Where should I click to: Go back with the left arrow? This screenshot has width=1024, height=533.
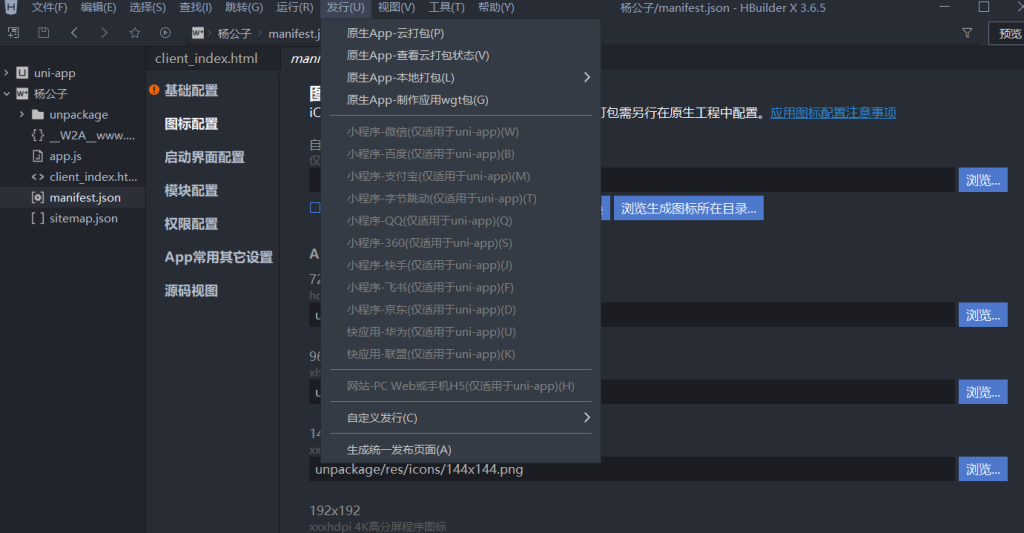pyautogui.click(x=74, y=33)
